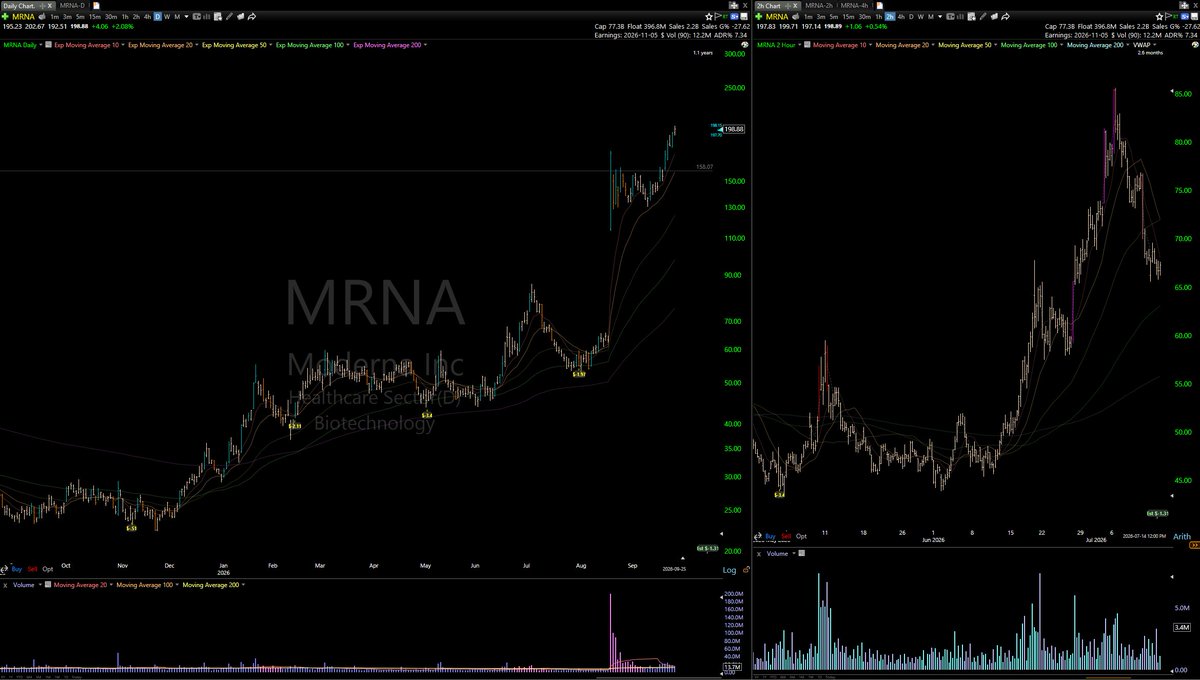Image resolution: width=1200 pixels, height=680 pixels.
Task: Toggle Log scale on Daily chart
Action: 730,570
